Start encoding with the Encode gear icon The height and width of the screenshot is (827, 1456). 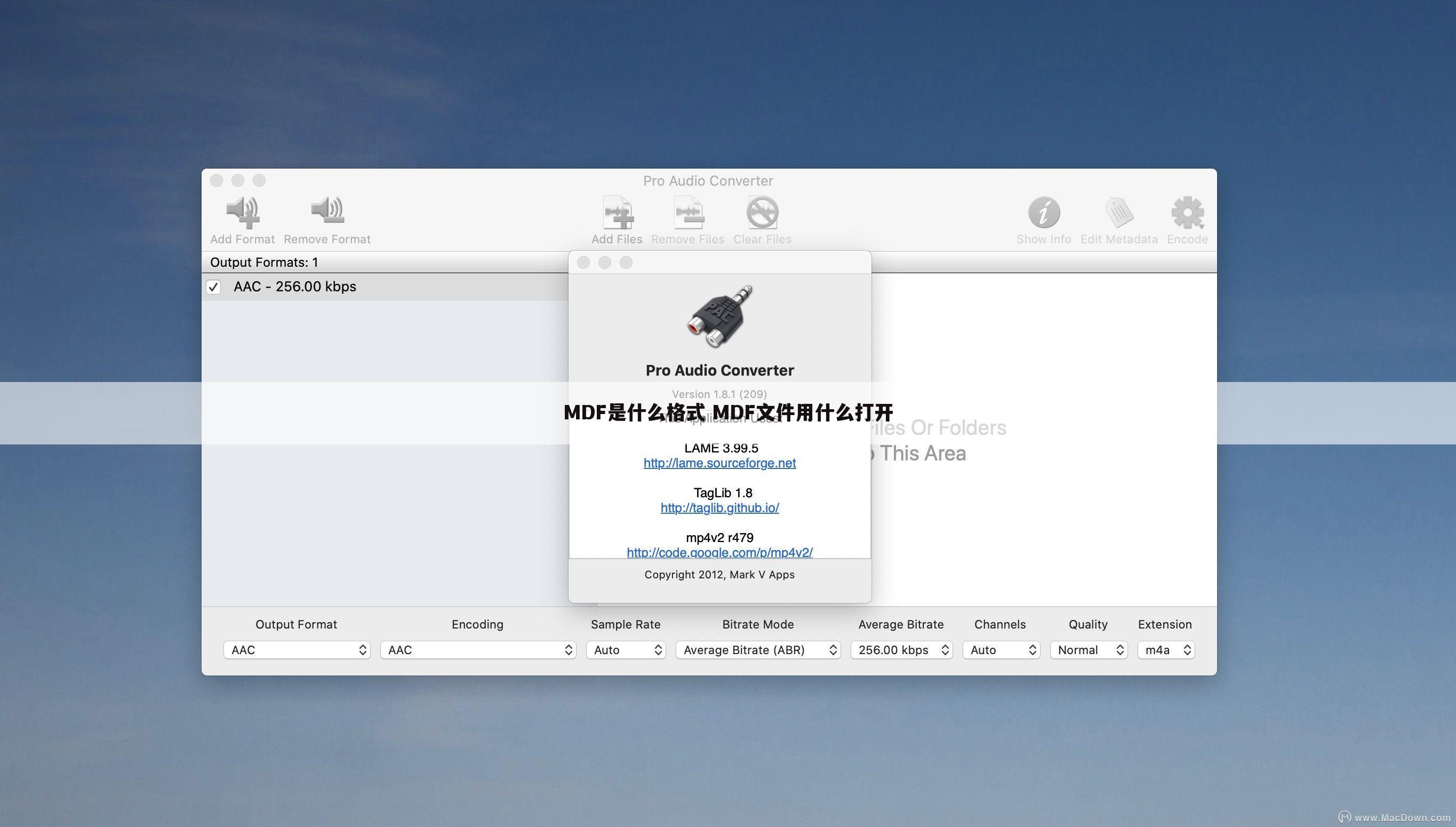click(1187, 212)
